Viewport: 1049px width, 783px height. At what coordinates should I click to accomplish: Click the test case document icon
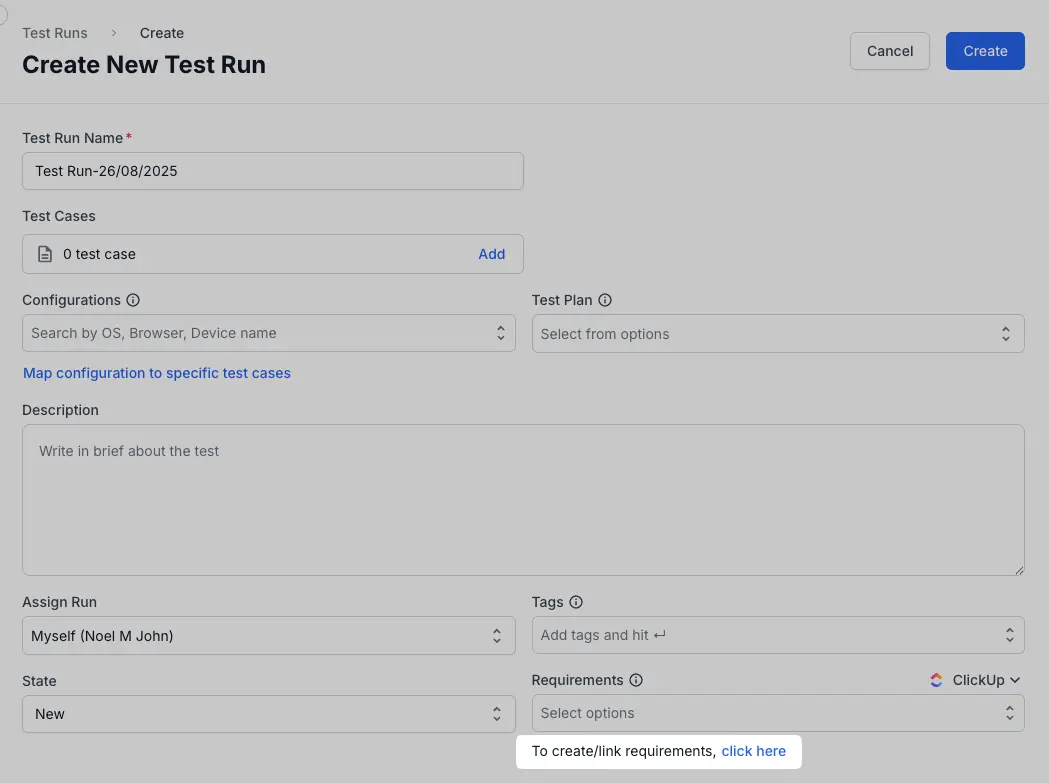pyautogui.click(x=45, y=254)
